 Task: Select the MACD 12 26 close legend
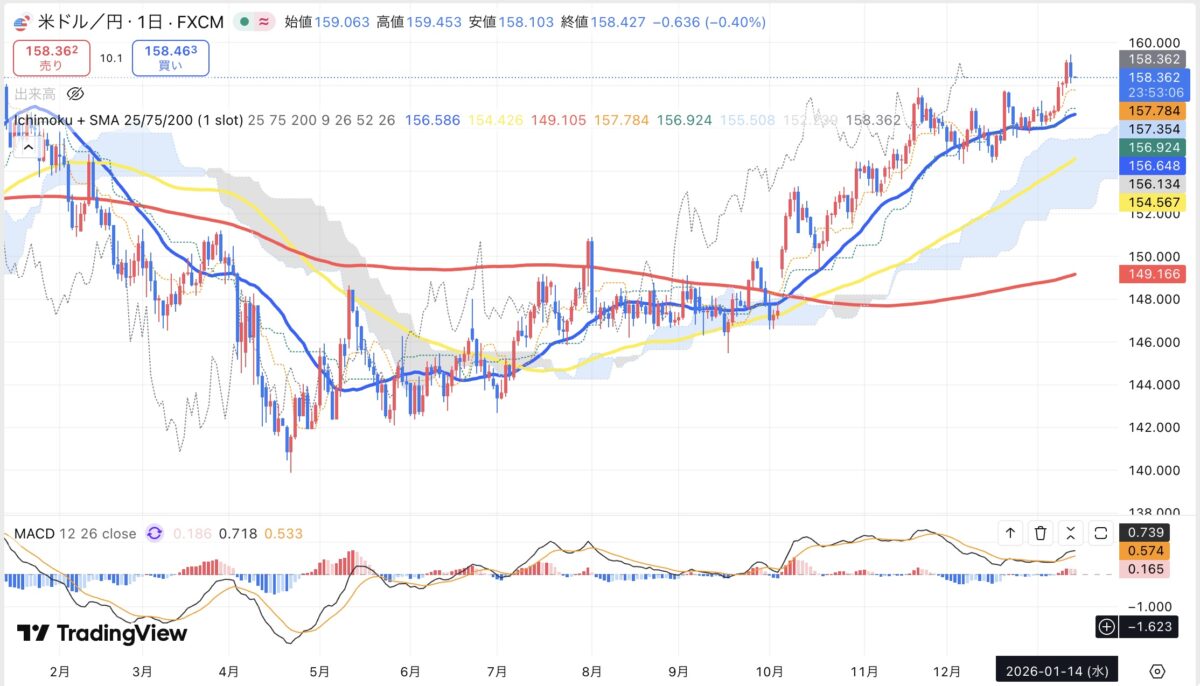[x=75, y=534]
